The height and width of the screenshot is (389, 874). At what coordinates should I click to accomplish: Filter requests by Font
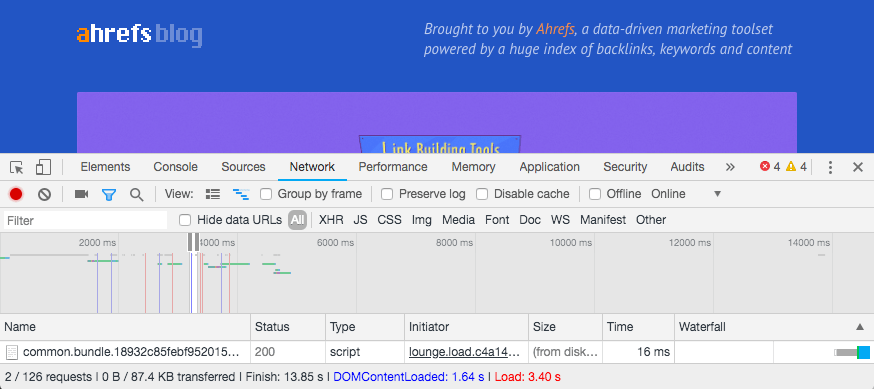[497, 220]
